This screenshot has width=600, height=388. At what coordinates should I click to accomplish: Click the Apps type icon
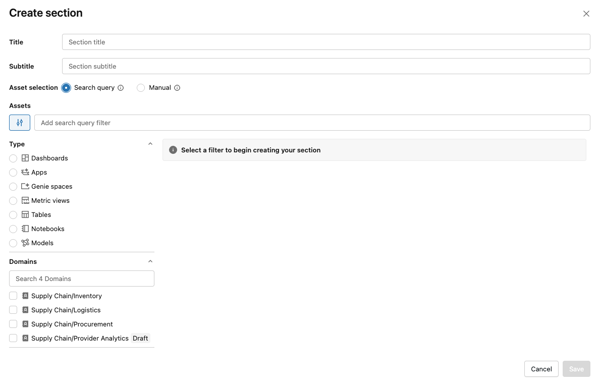tap(25, 172)
